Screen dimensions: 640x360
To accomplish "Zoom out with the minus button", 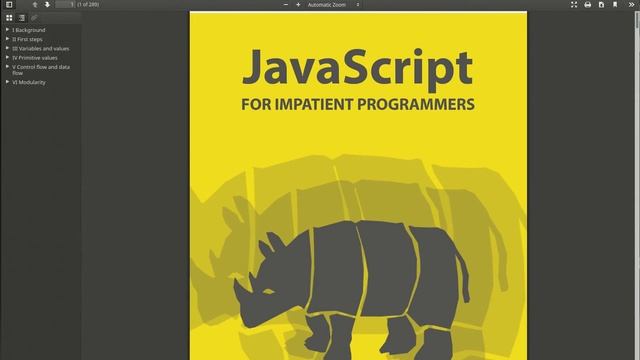I will tap(286, 4).
